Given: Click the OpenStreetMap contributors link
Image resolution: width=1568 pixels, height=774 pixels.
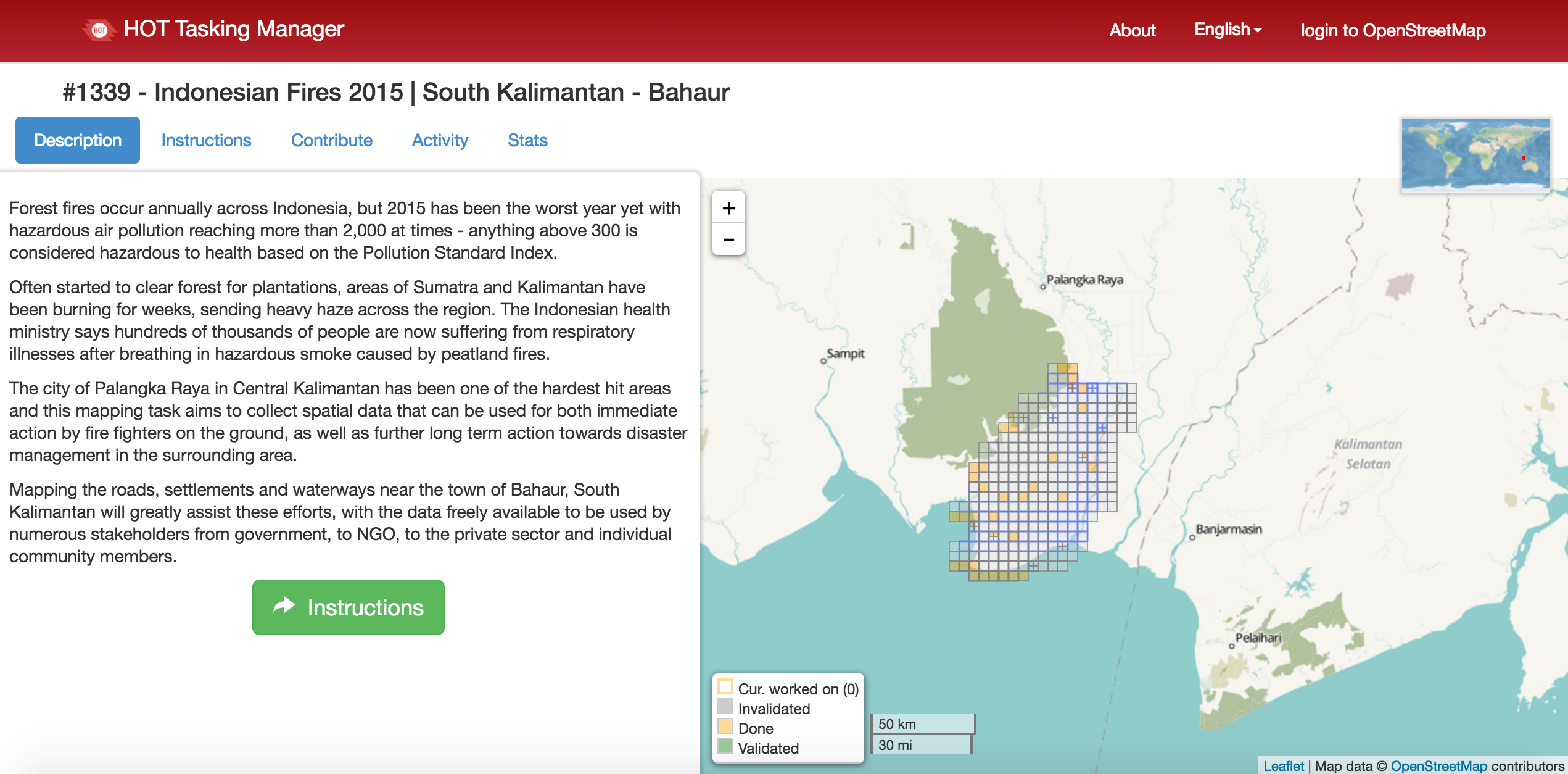Looking at the screenshot, I should (1438, 766).
